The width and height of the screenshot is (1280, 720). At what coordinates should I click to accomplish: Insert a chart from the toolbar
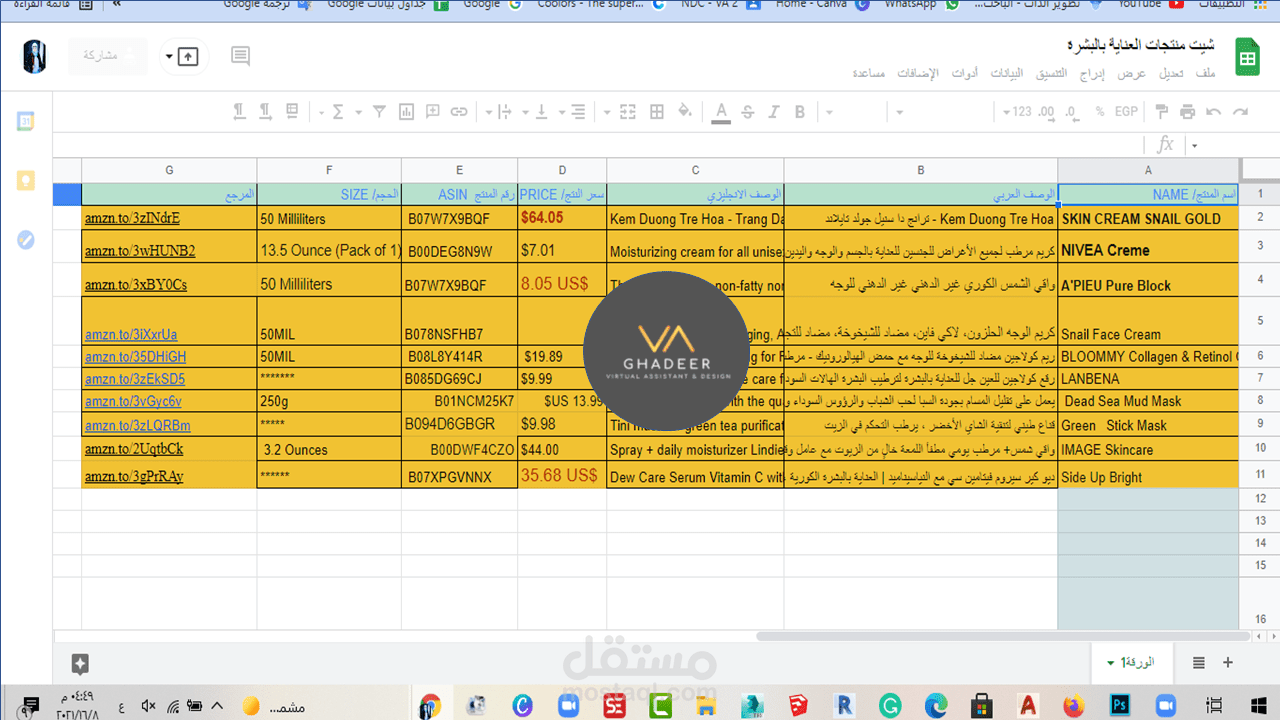406,112
